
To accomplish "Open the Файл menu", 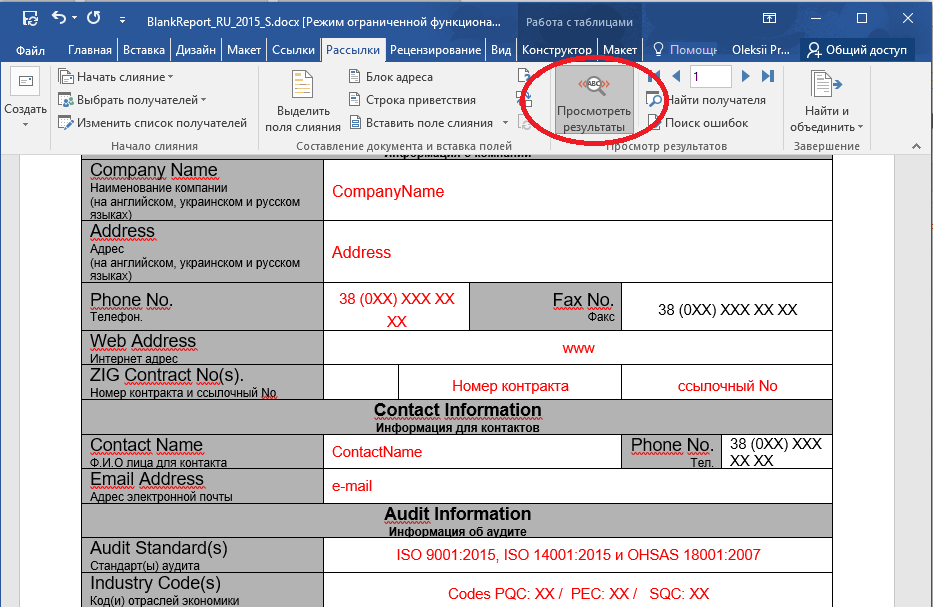I will pyautogui.click(x=30, y=50).
